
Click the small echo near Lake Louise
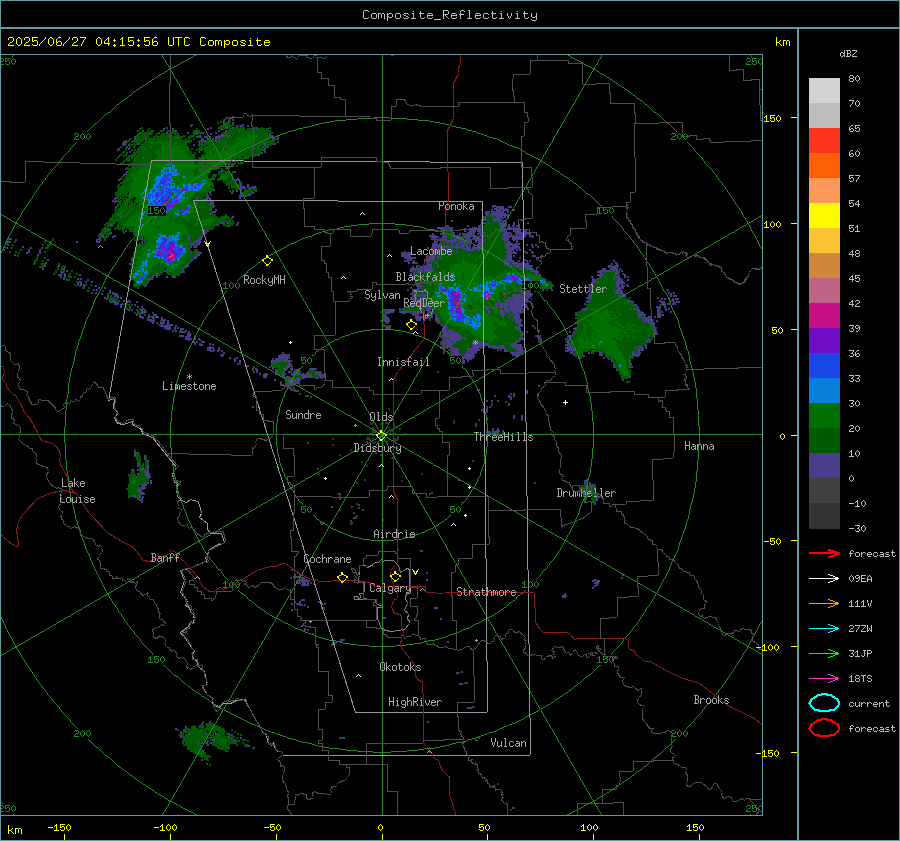[139, 478]
